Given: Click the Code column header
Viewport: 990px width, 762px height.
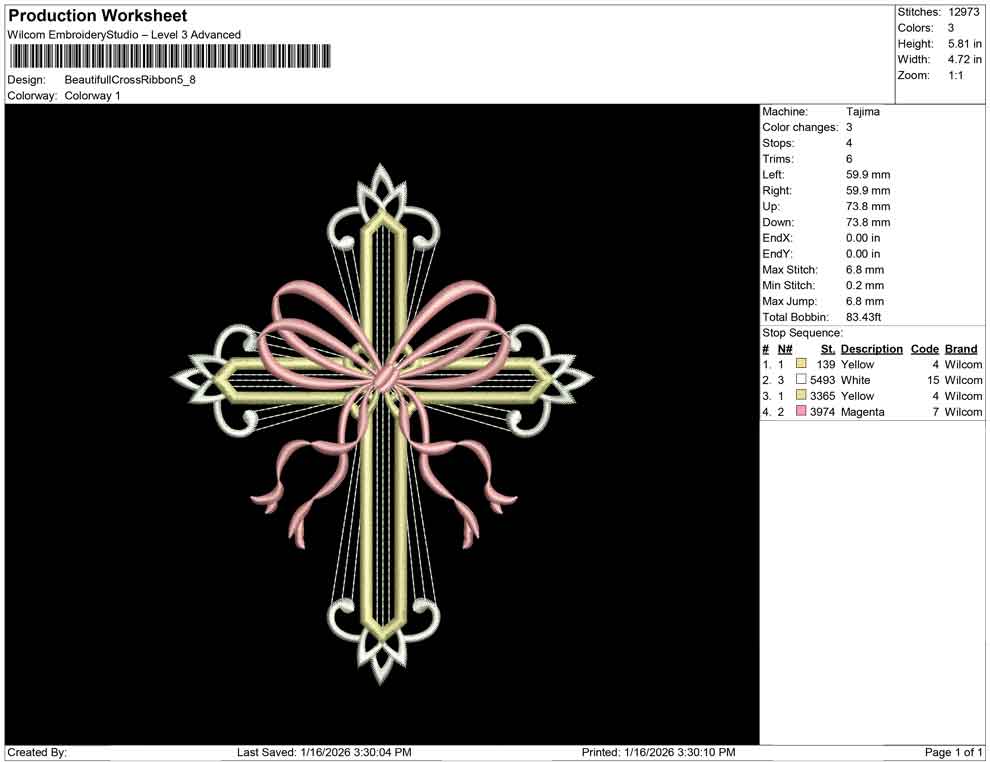Looking at the screenshot, I should pos(925,348).
